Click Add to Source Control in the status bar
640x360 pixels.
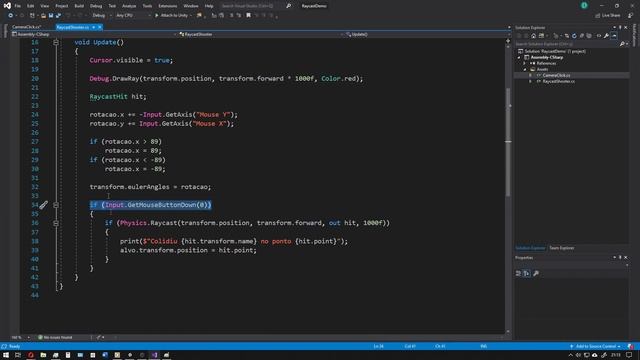[596, 346]
